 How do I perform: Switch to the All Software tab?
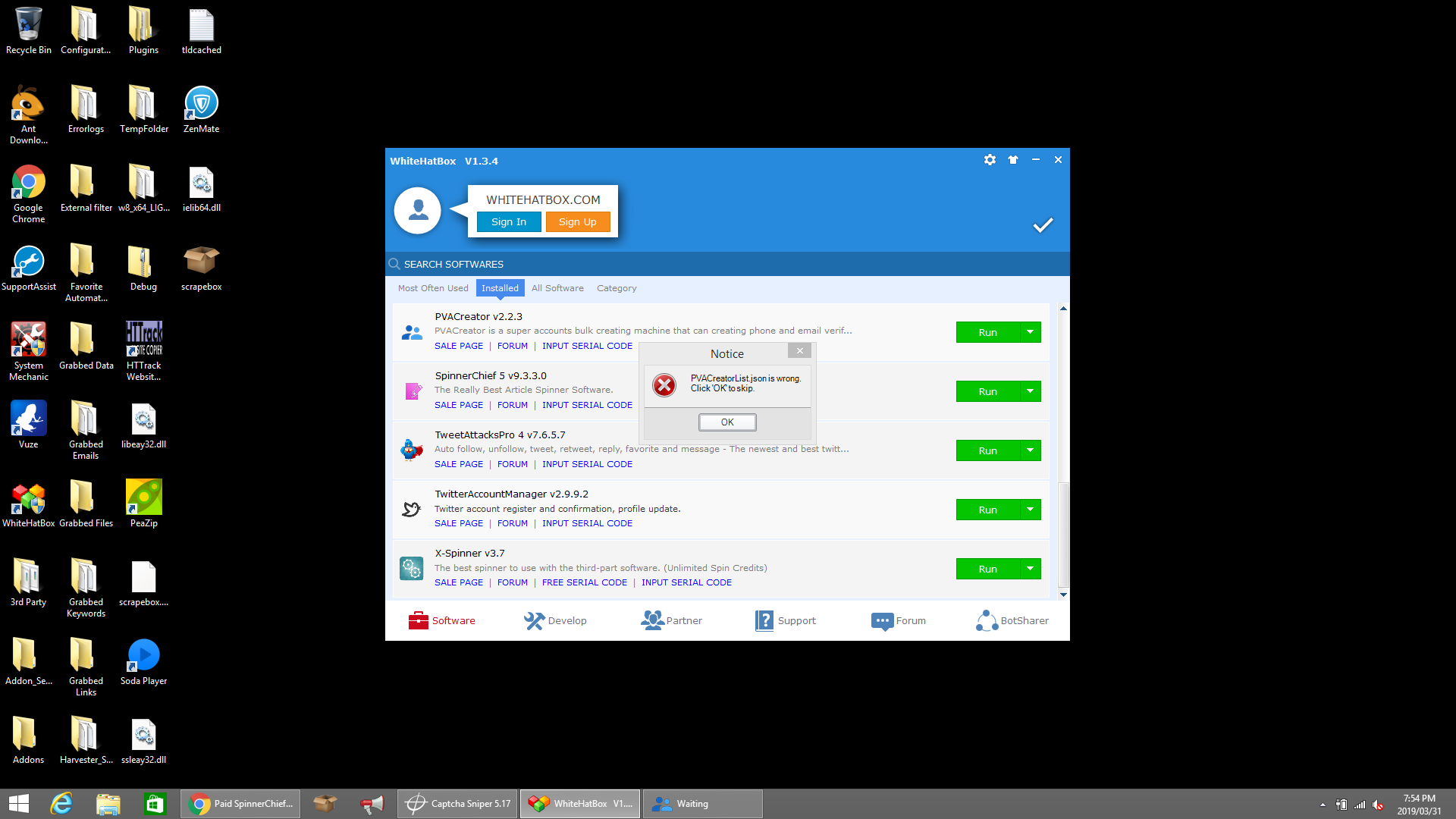(x=557, y=288)
